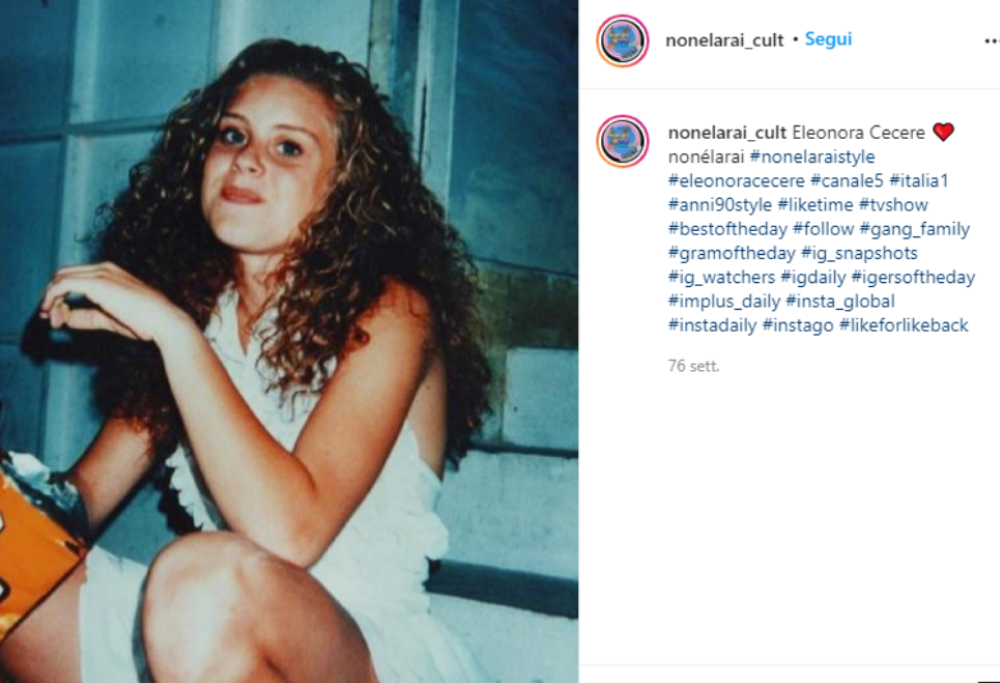Image resolution: width=1000 pixels, height=683 pixels.
Task: Open the avatar next to the caption
Action: (622, 142)
